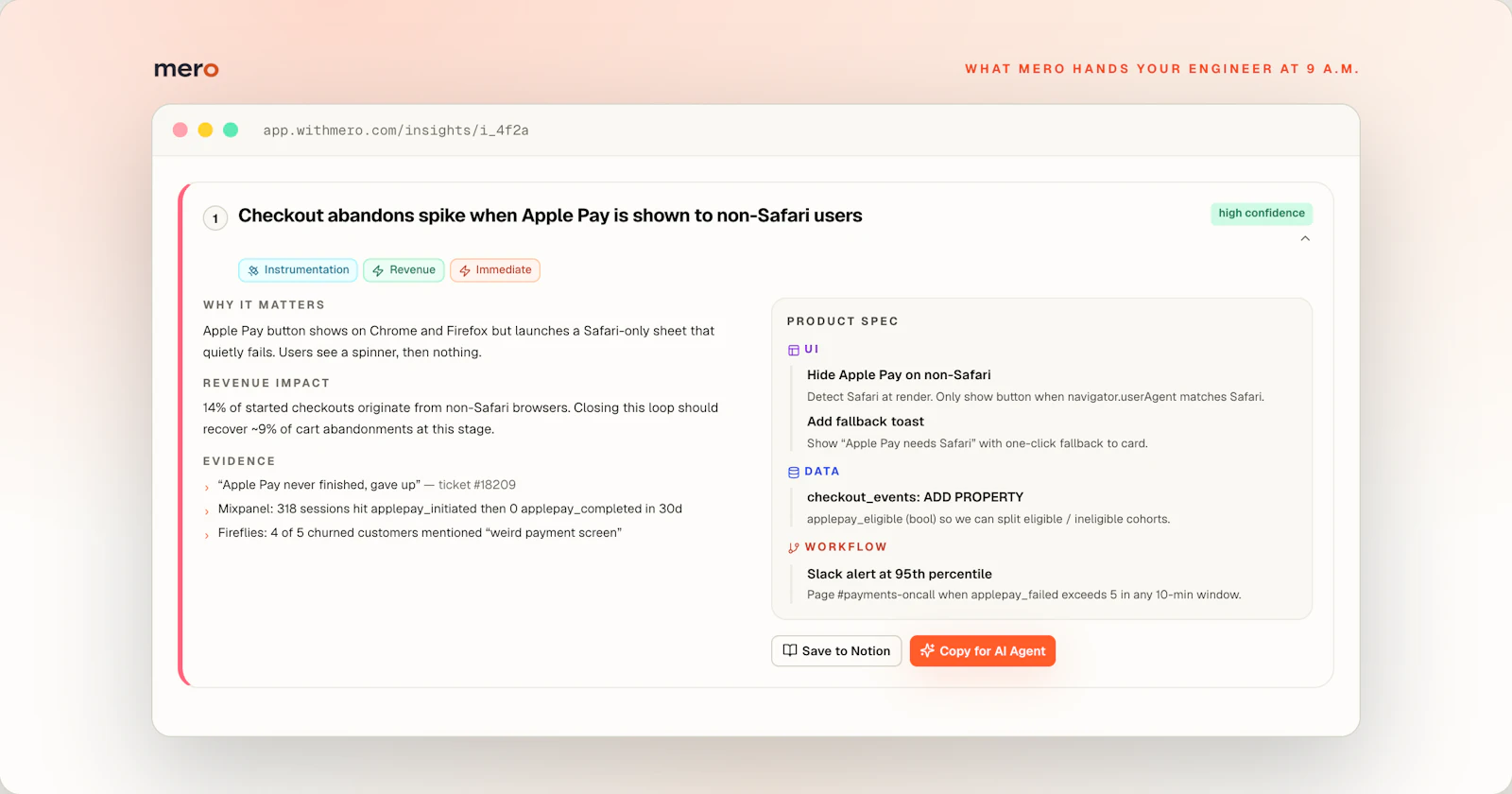Click the bullet arrow beside the Fireflies evidence

[x=207, y=536]
